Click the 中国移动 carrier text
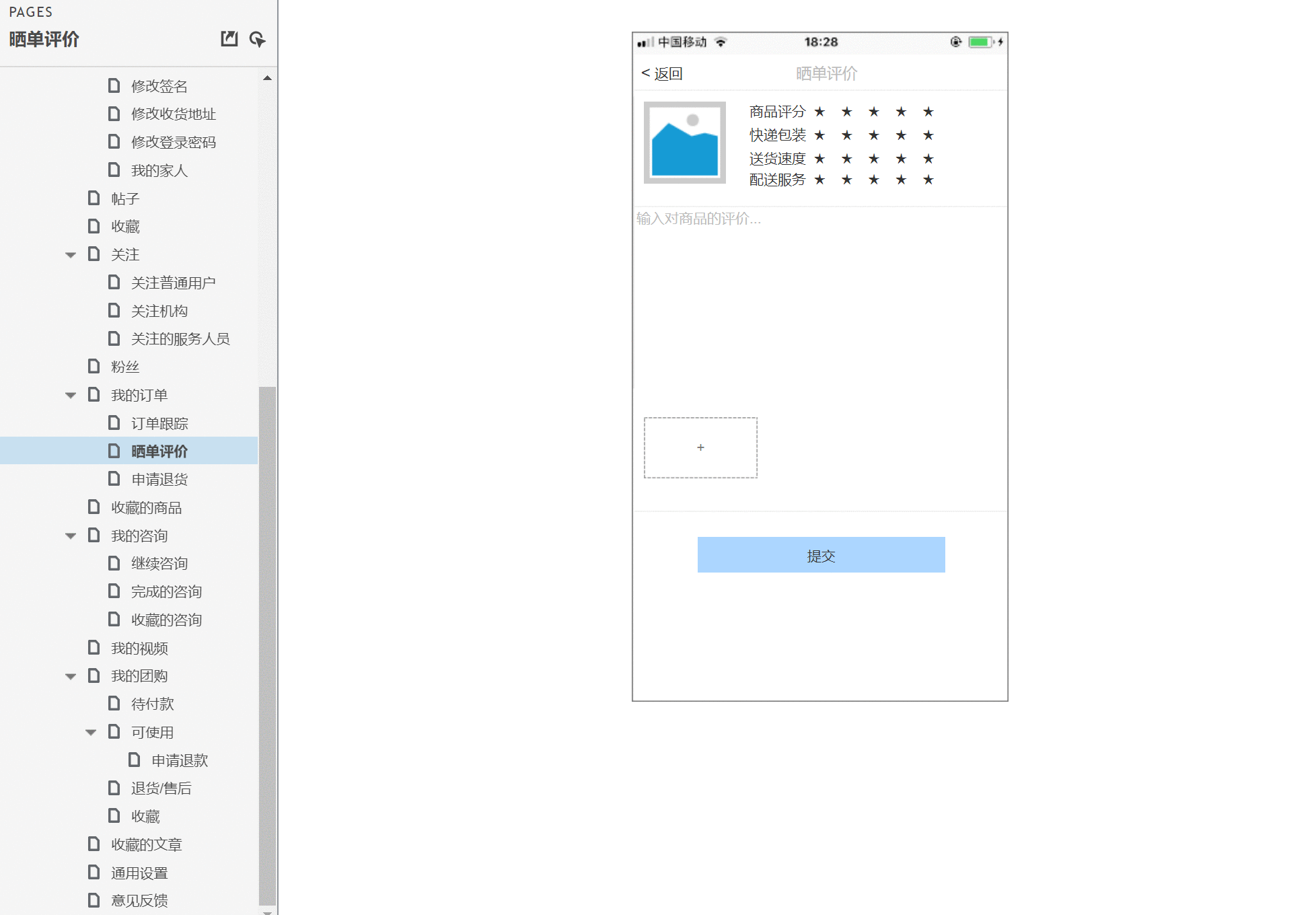1316x915 pixels. click(x=682, y=42)
